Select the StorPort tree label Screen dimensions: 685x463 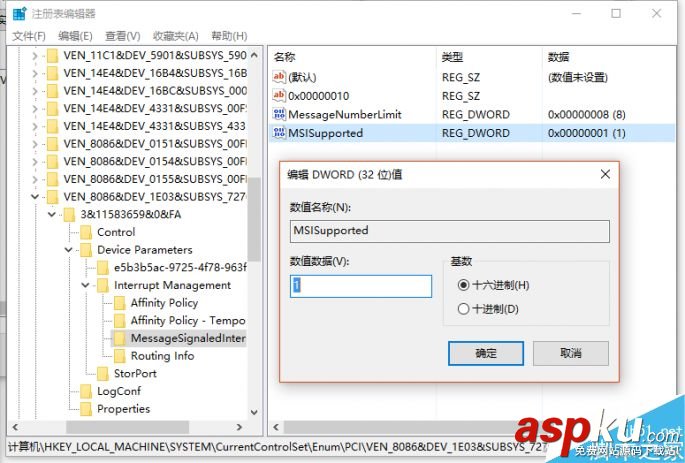point(135,373)
